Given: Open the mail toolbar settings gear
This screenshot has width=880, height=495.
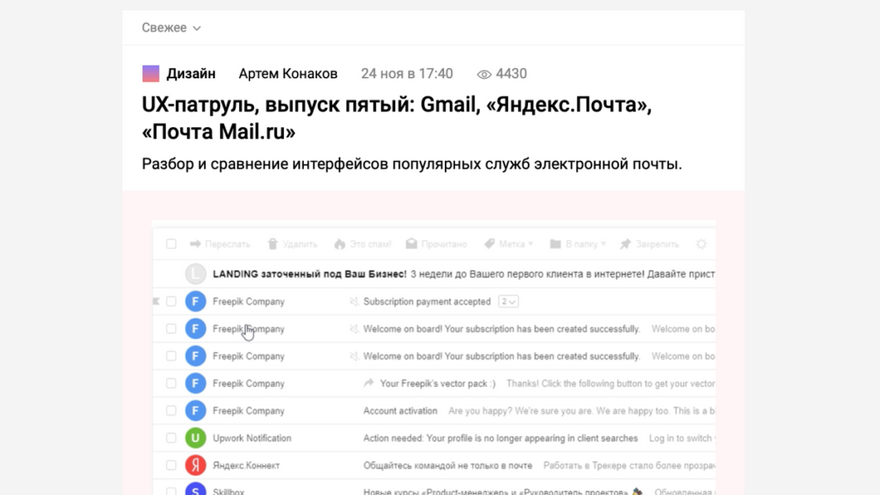Looking at the screenshot, I should coord(701,244).
